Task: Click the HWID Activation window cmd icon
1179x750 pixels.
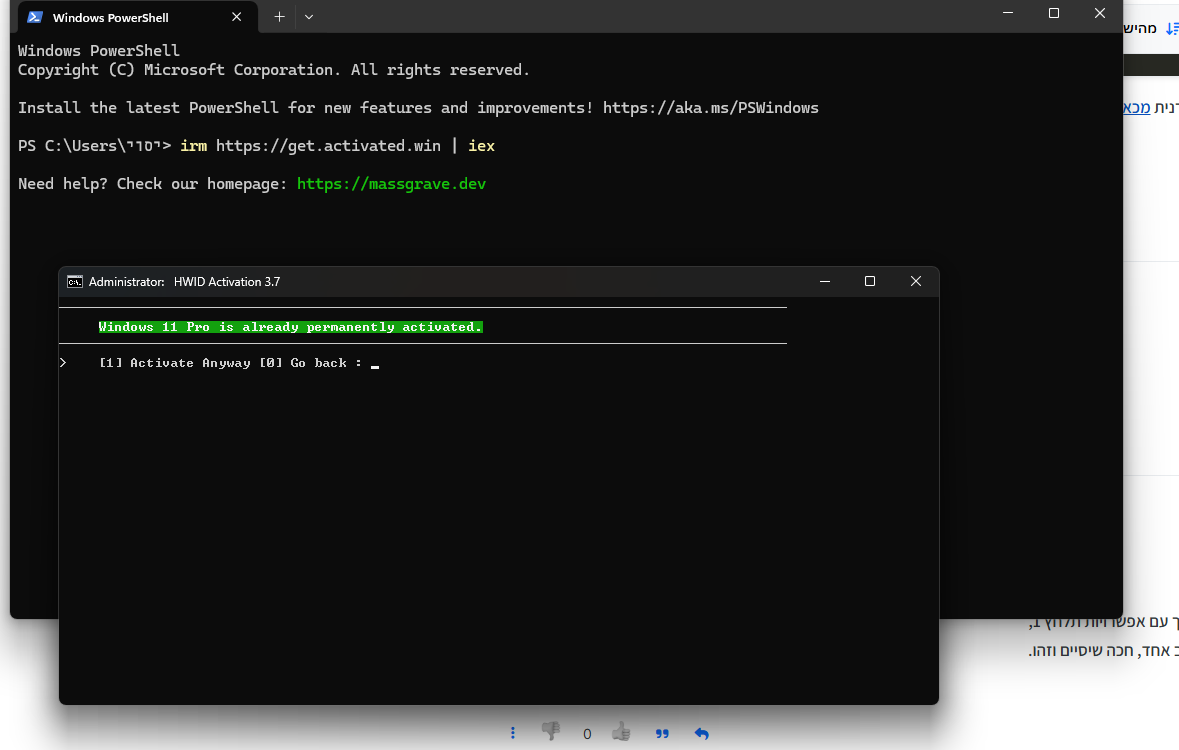Action: 75,282
